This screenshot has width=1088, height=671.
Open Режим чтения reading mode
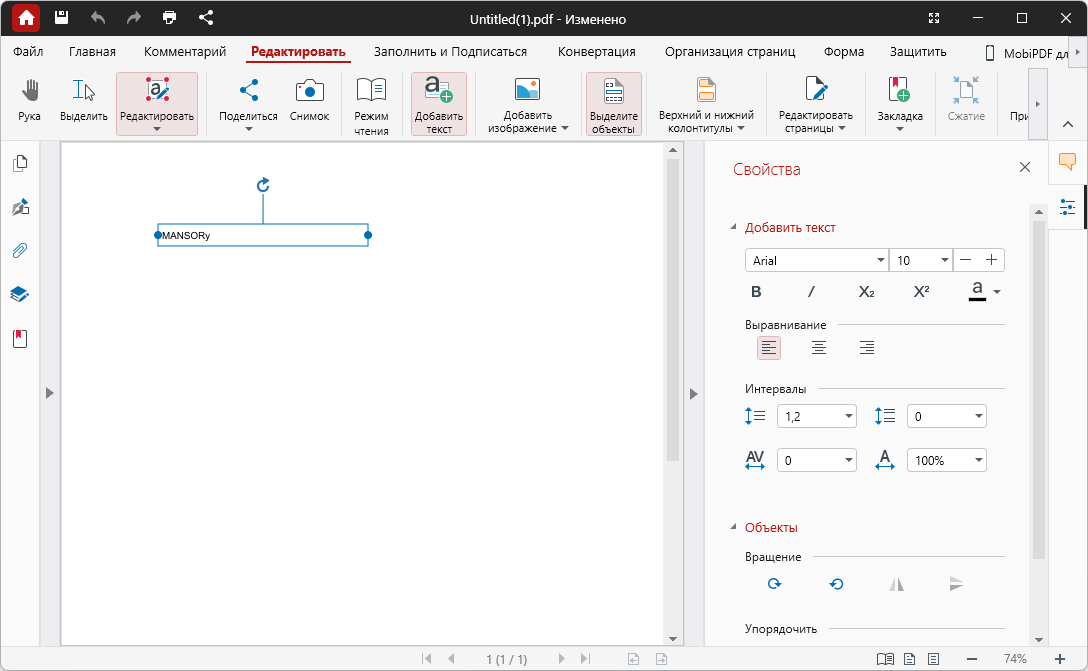(x=371, y=105)
